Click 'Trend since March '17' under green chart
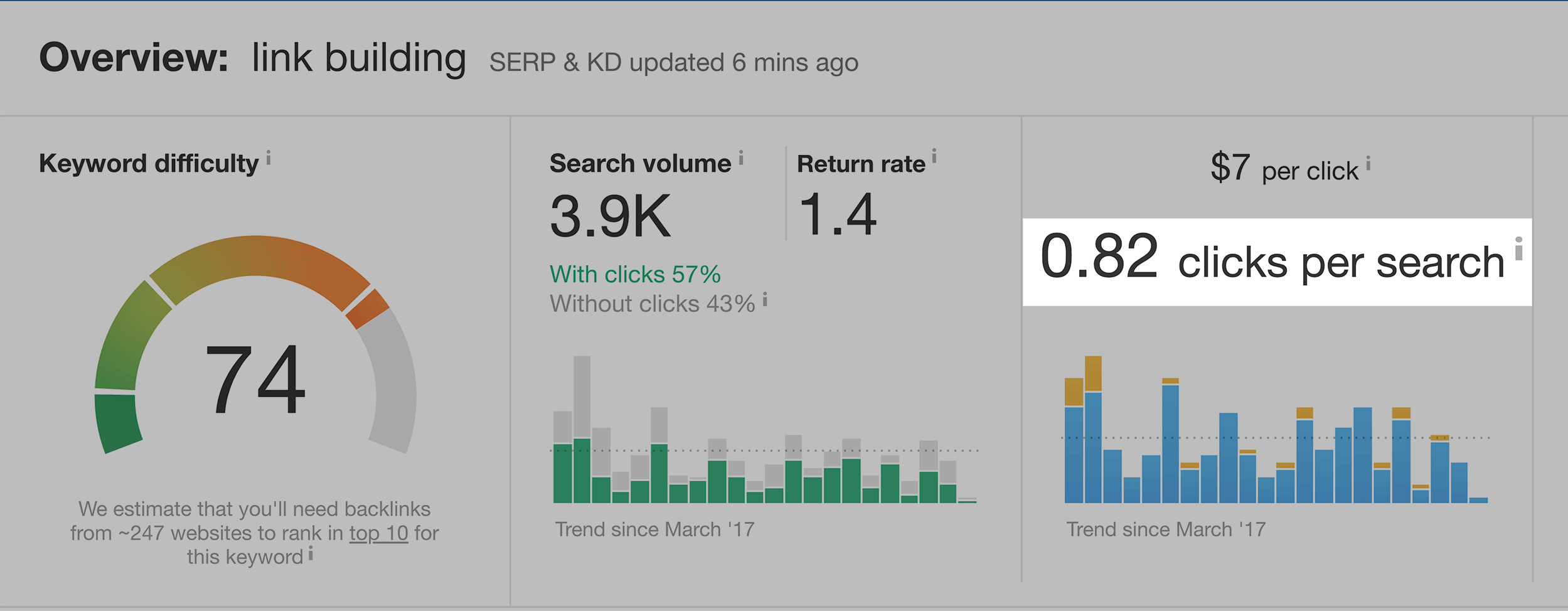The image size is (1568, 611). point(654,529)
